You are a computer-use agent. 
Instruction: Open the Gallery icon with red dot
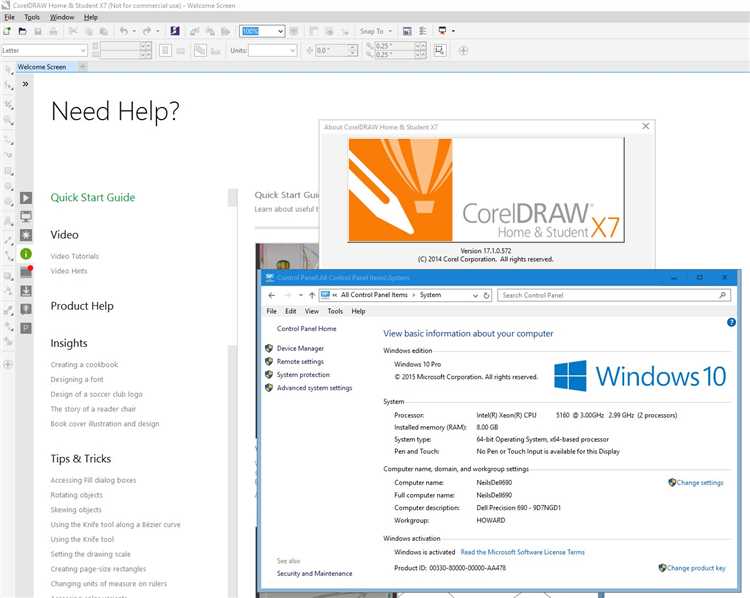[x=26, y=272]
